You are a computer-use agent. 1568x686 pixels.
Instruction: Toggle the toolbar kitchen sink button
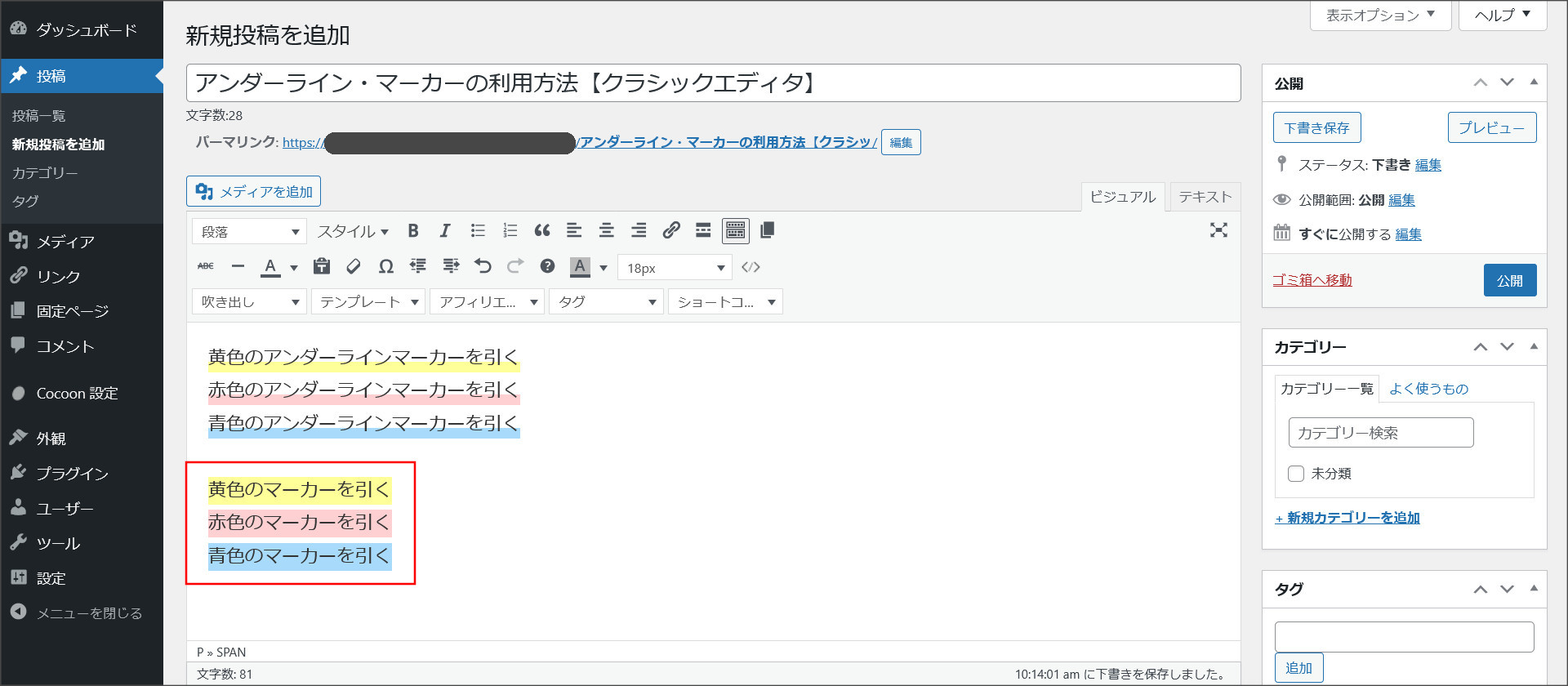(x=736, y=231)
